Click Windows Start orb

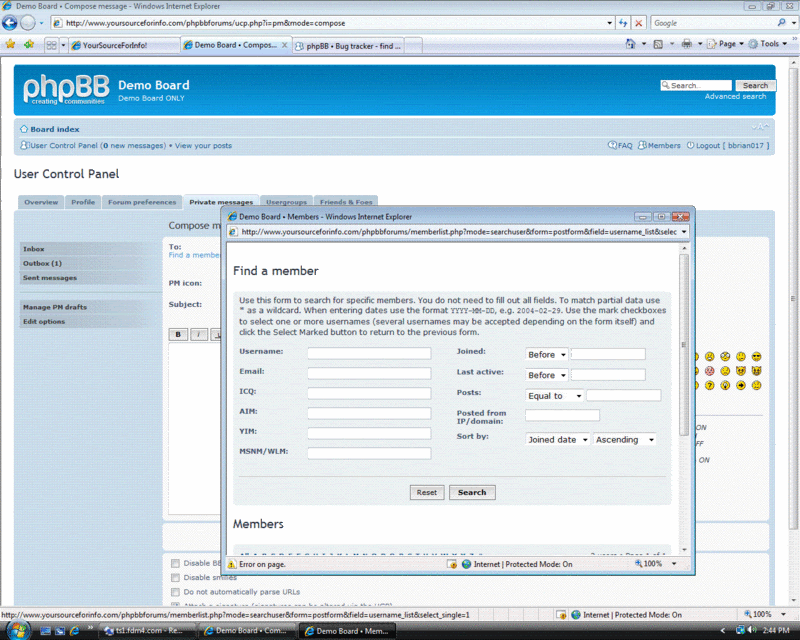18,630
